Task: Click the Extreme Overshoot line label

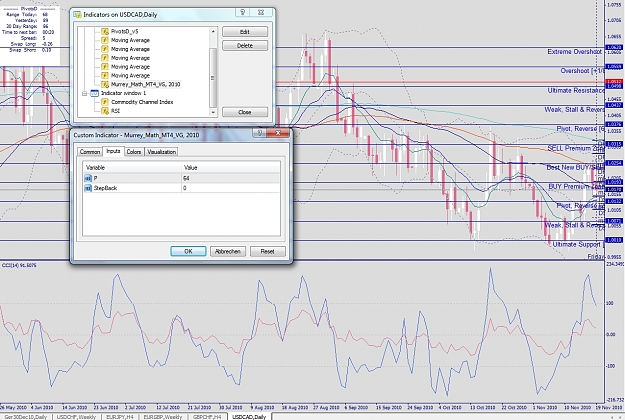Action: point(575,52)
